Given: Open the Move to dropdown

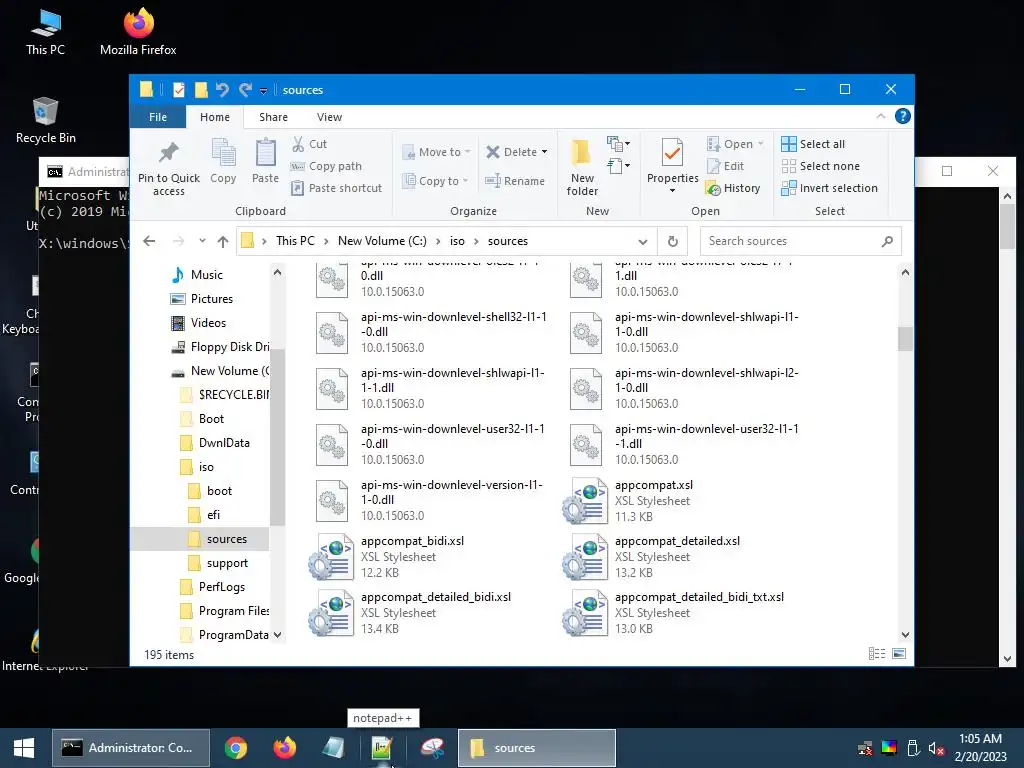Looking at the screenshot, I should click(436, 152).
